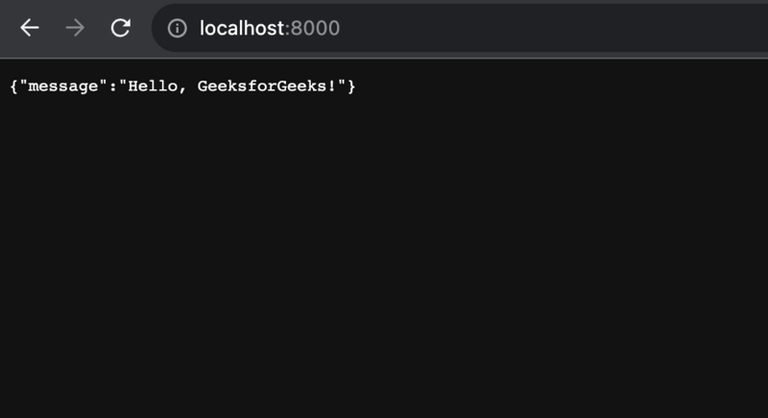Click the colon after the "message" key
This screenshot has height=418, width=768.
pyautogui.click(x=112, y=87)
